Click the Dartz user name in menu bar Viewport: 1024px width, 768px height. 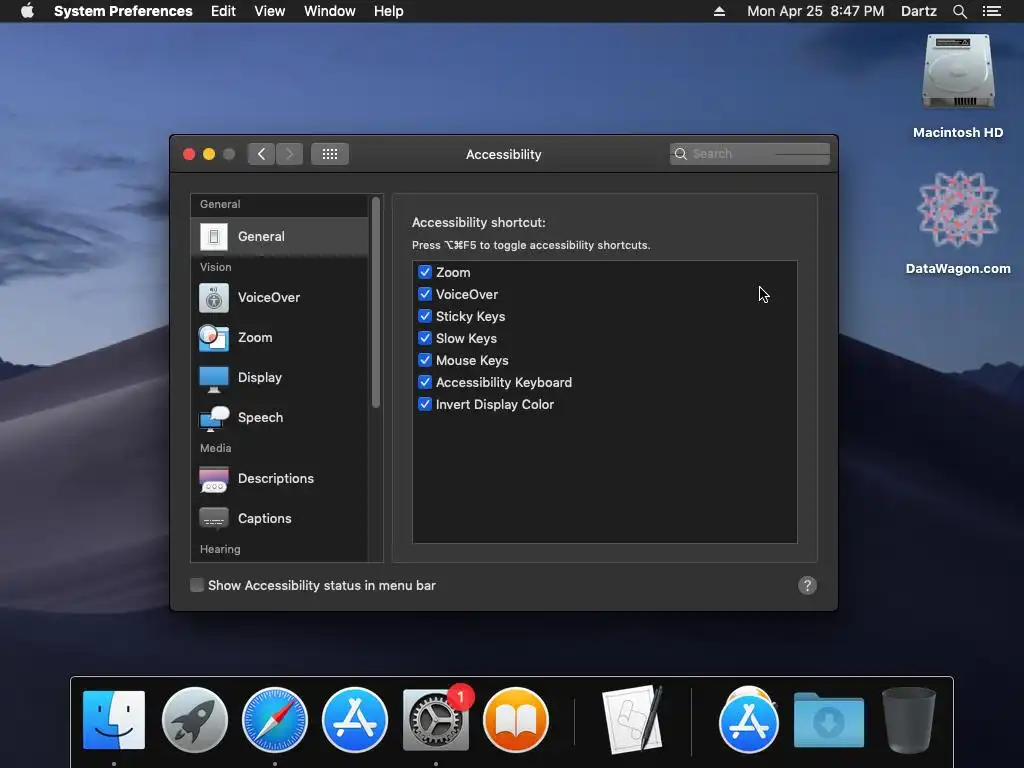tap(919, 11)
